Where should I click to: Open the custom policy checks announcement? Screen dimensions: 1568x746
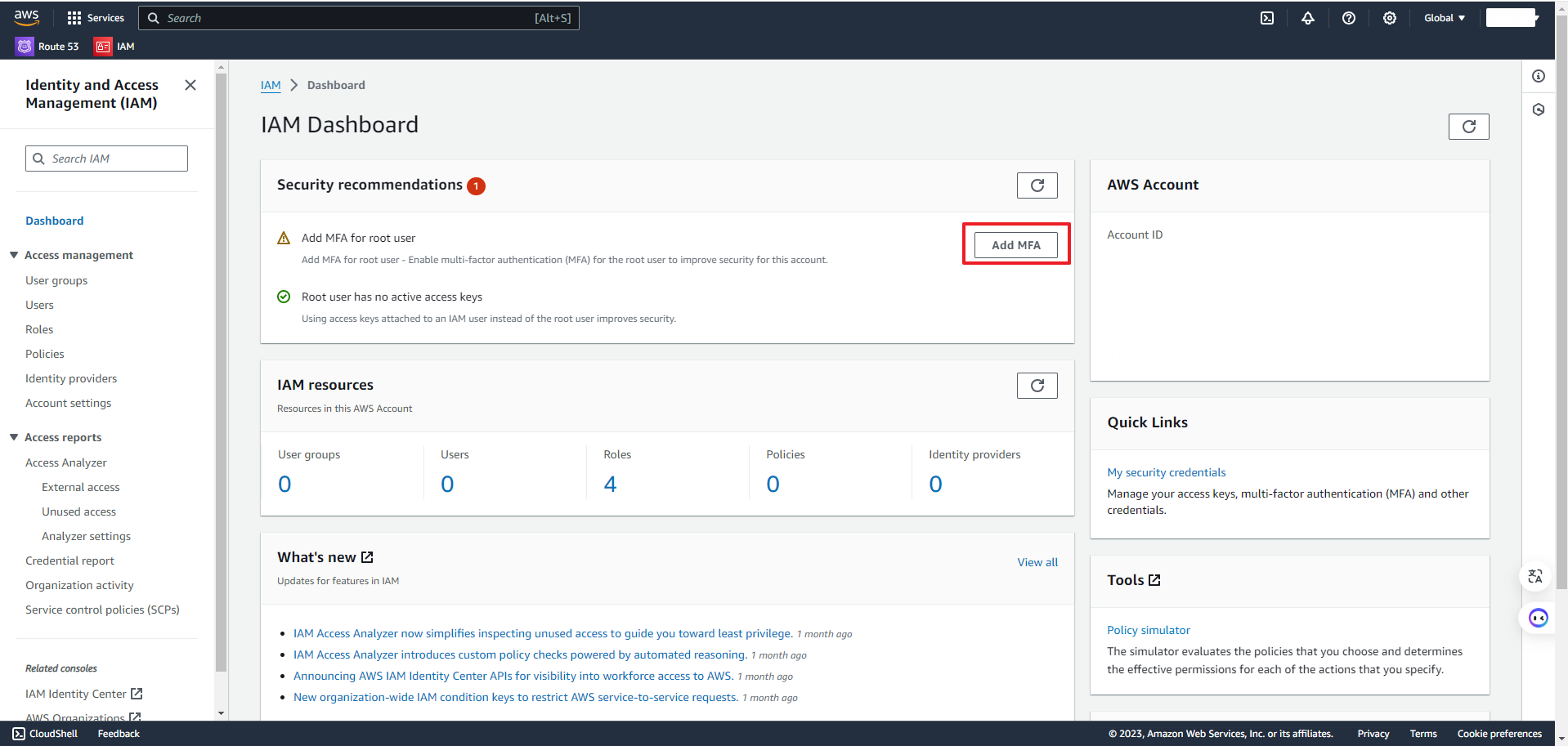(x=520, y=654)
